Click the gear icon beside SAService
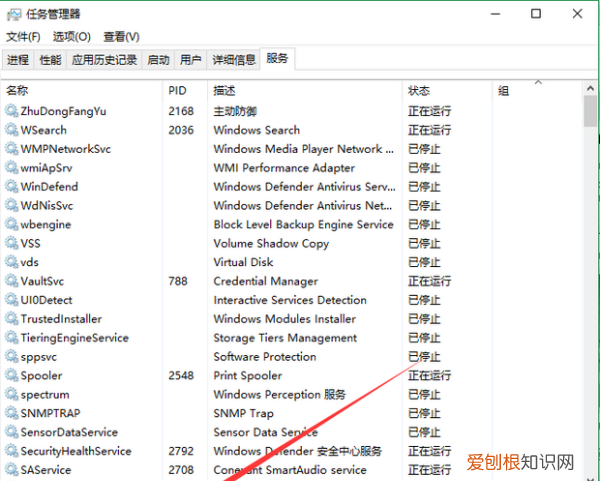This screenshot has height=481, width=600. (x=11, y=470)
